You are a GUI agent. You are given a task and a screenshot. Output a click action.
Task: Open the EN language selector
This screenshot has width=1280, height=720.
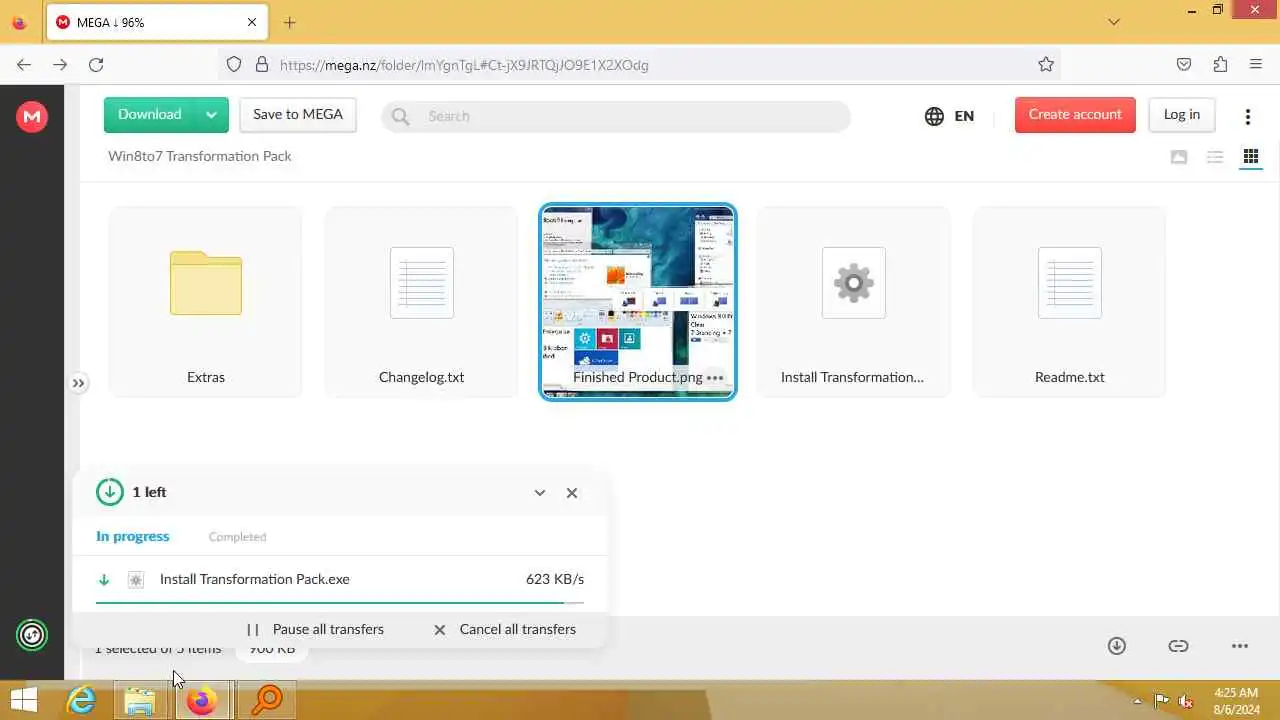tap(949, 116)
